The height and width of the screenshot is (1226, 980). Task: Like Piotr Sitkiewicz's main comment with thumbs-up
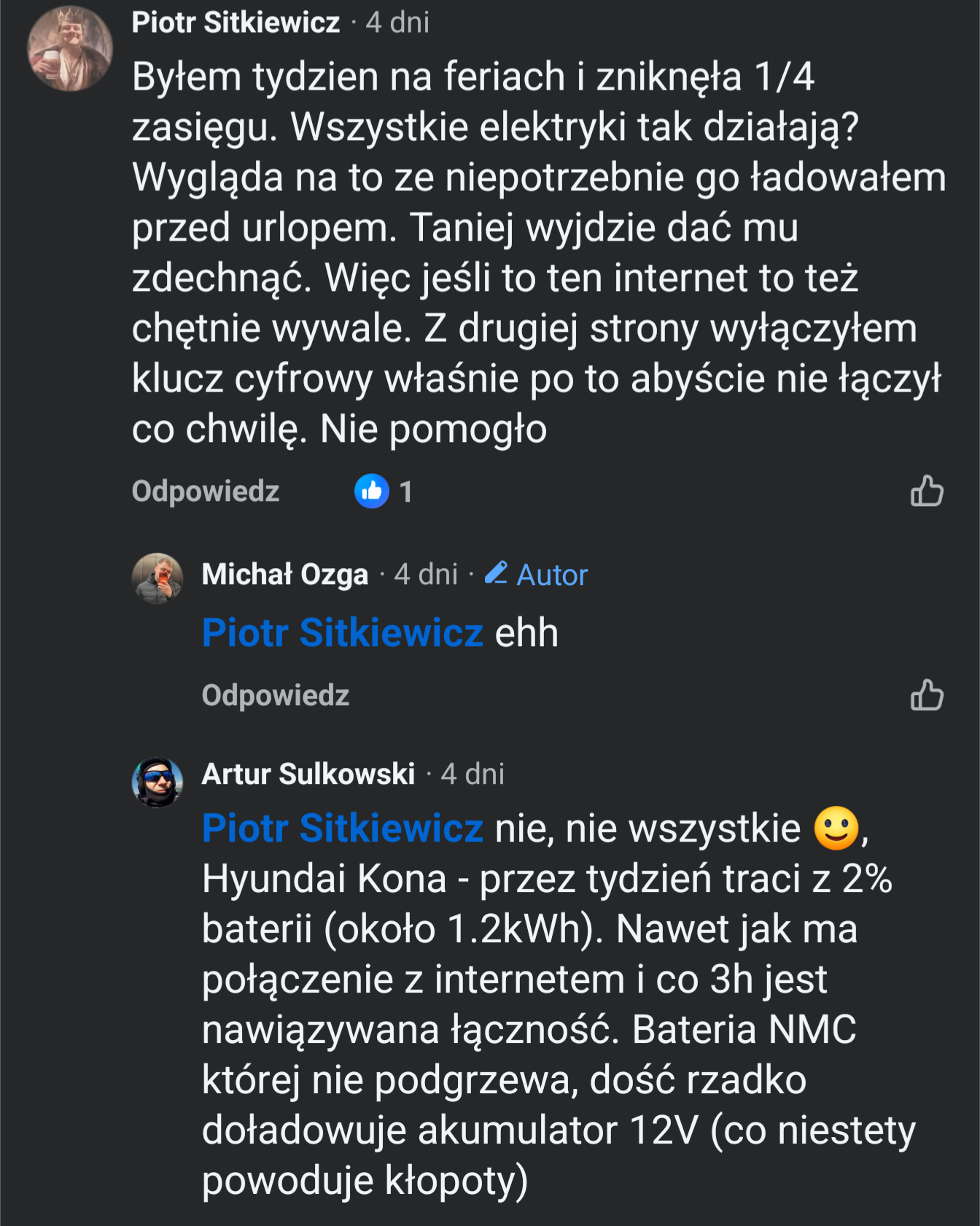pos(927,491)
